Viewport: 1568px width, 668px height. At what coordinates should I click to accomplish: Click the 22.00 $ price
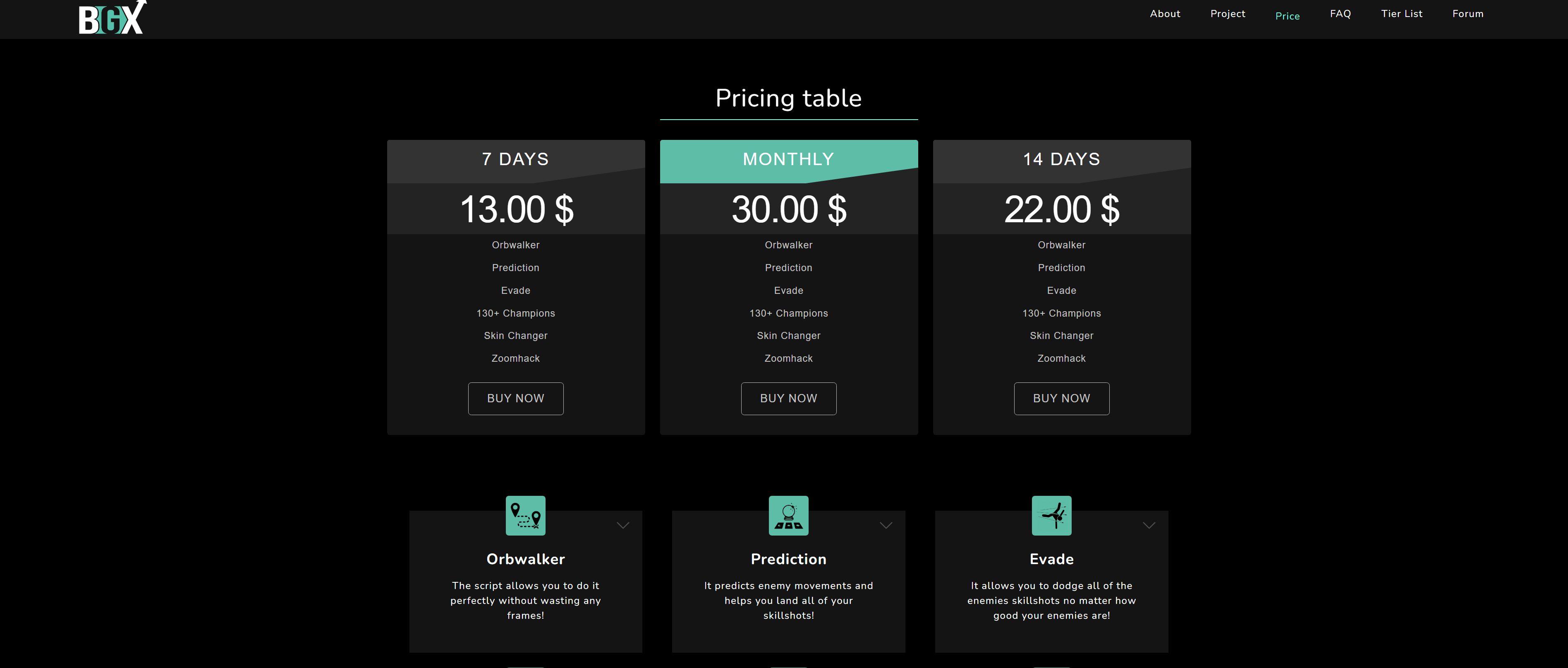click(1062, 209)
